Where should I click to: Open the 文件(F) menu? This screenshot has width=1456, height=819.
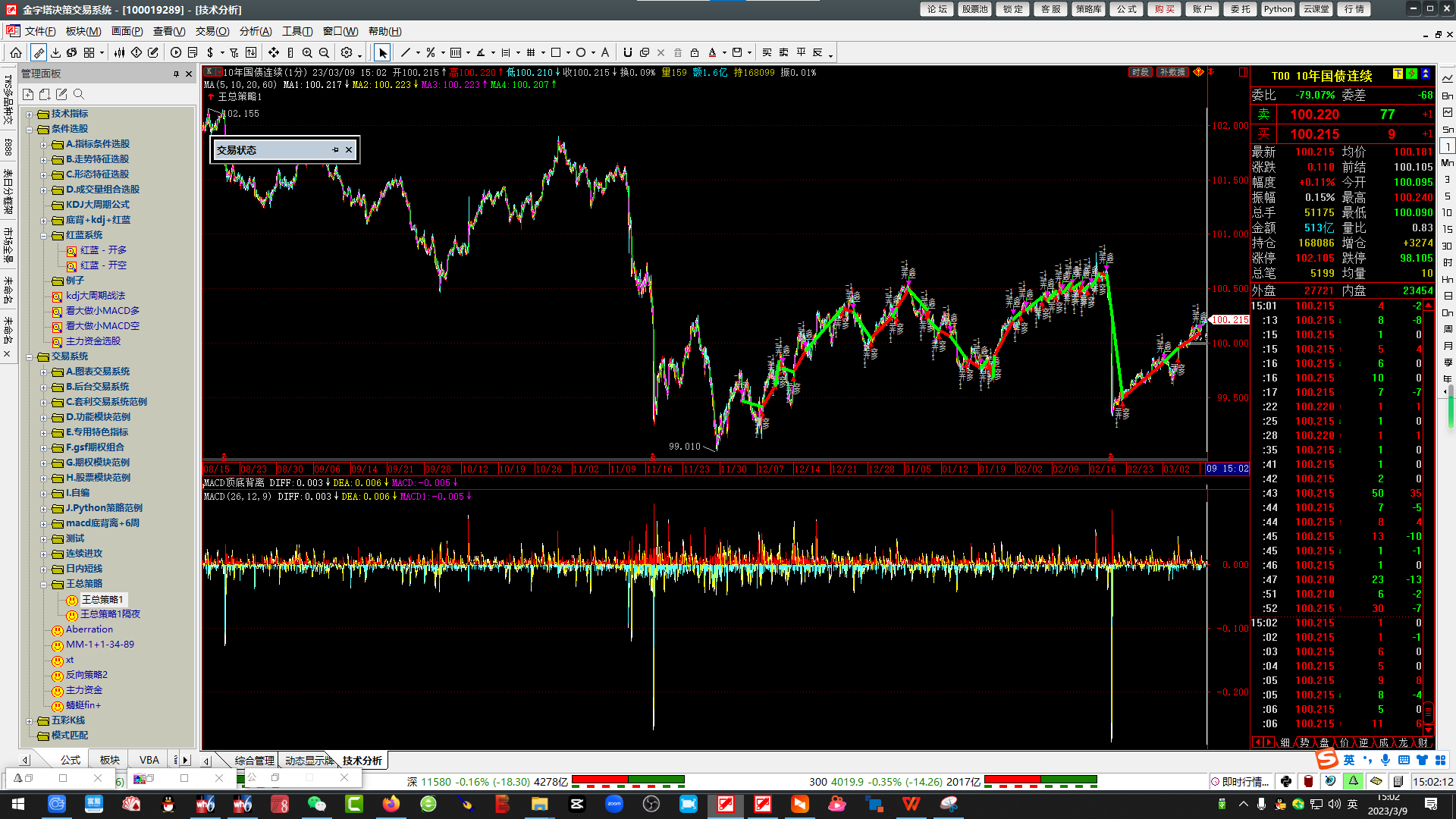(x=39, y=31)
